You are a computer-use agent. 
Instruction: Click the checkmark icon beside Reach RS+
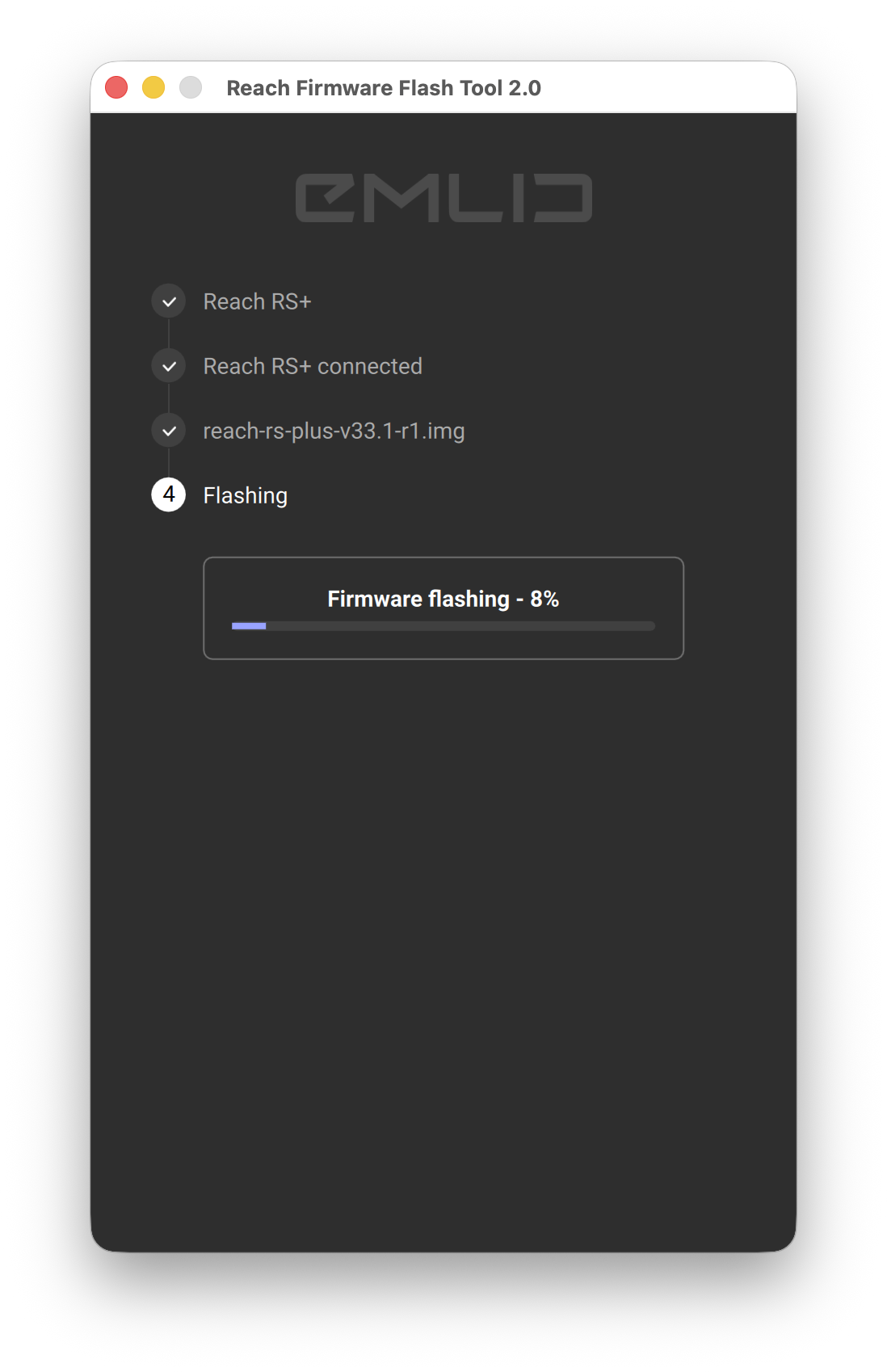coord(168,301)
